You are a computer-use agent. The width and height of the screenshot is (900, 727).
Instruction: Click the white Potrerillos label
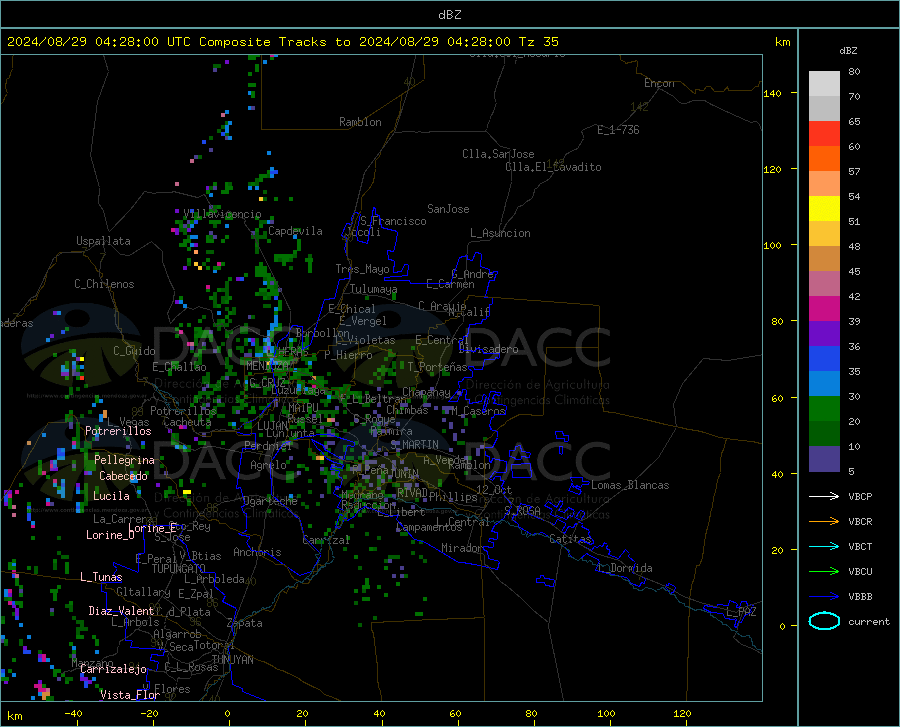(118, 431)
